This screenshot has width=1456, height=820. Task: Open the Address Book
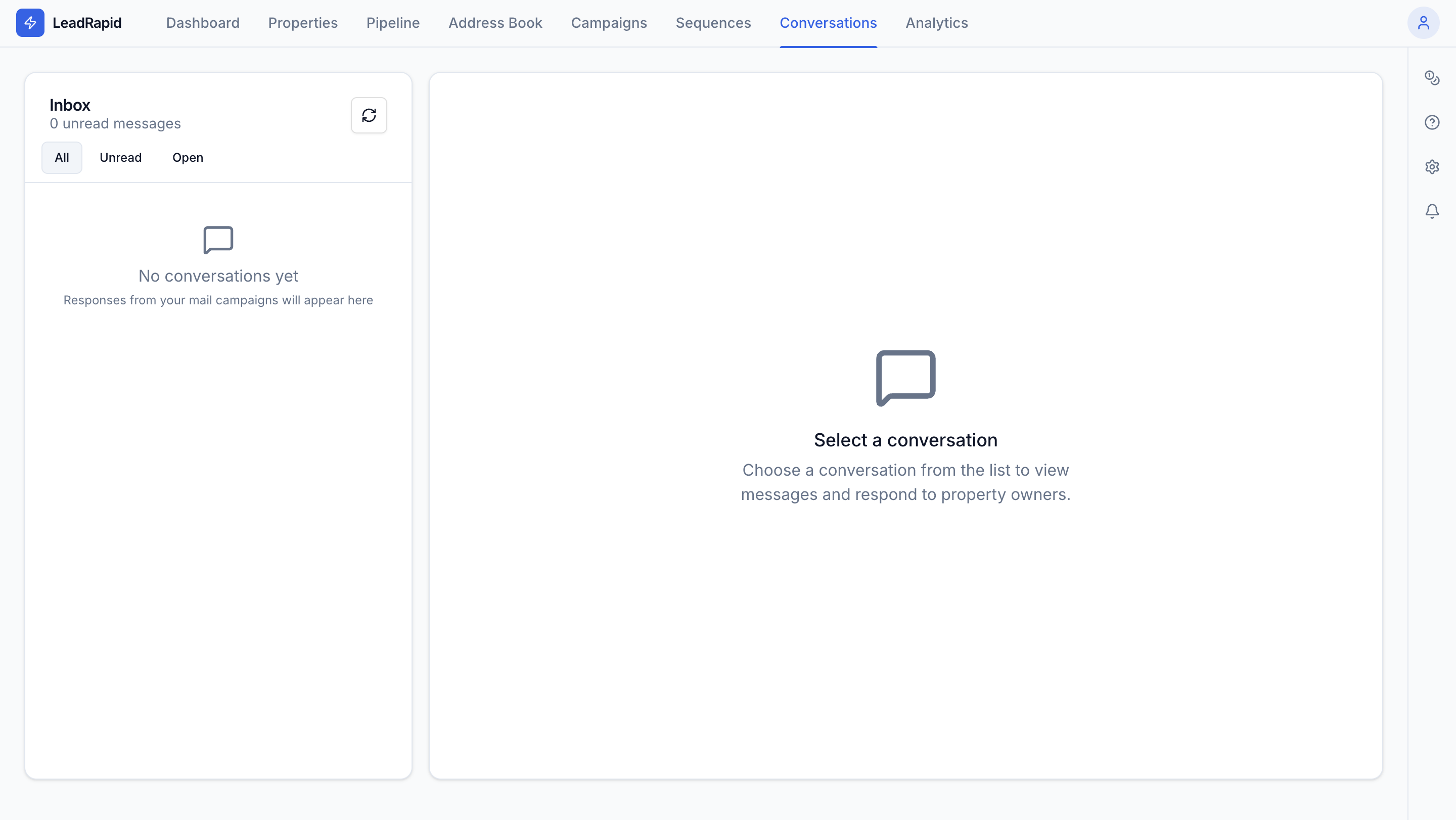495,23
